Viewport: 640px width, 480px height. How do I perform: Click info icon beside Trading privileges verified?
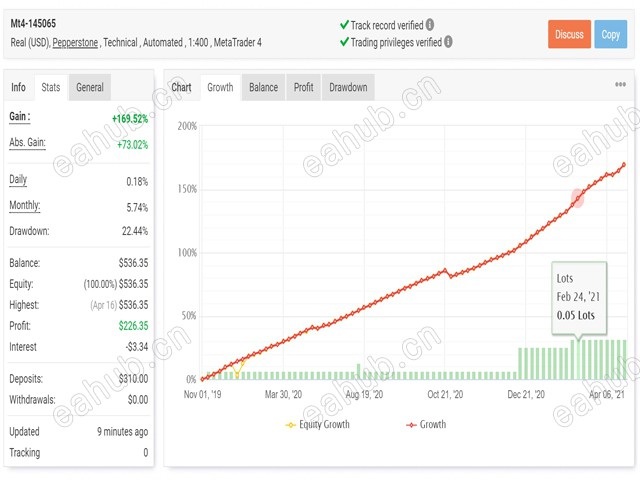pyautogui.click(x=447, y=42)
